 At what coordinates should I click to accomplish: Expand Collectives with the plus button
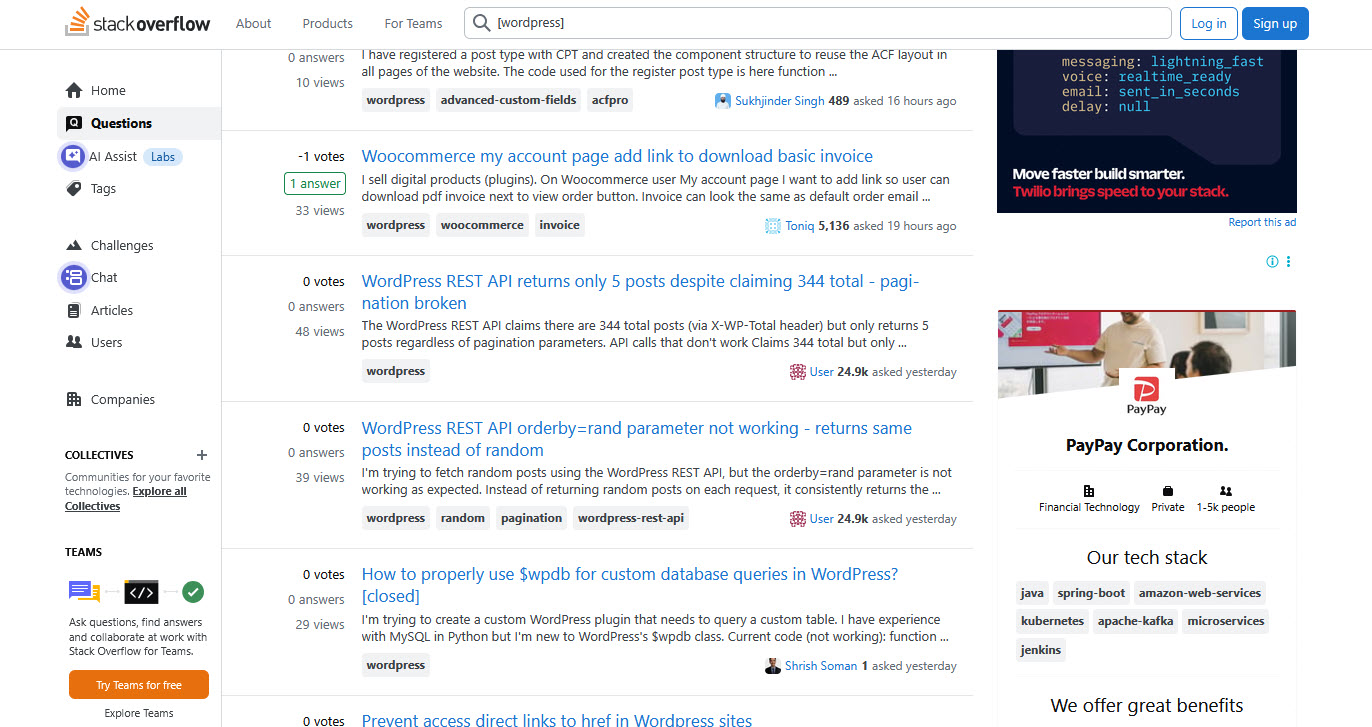pyautogui.click(x=202, y=455)
